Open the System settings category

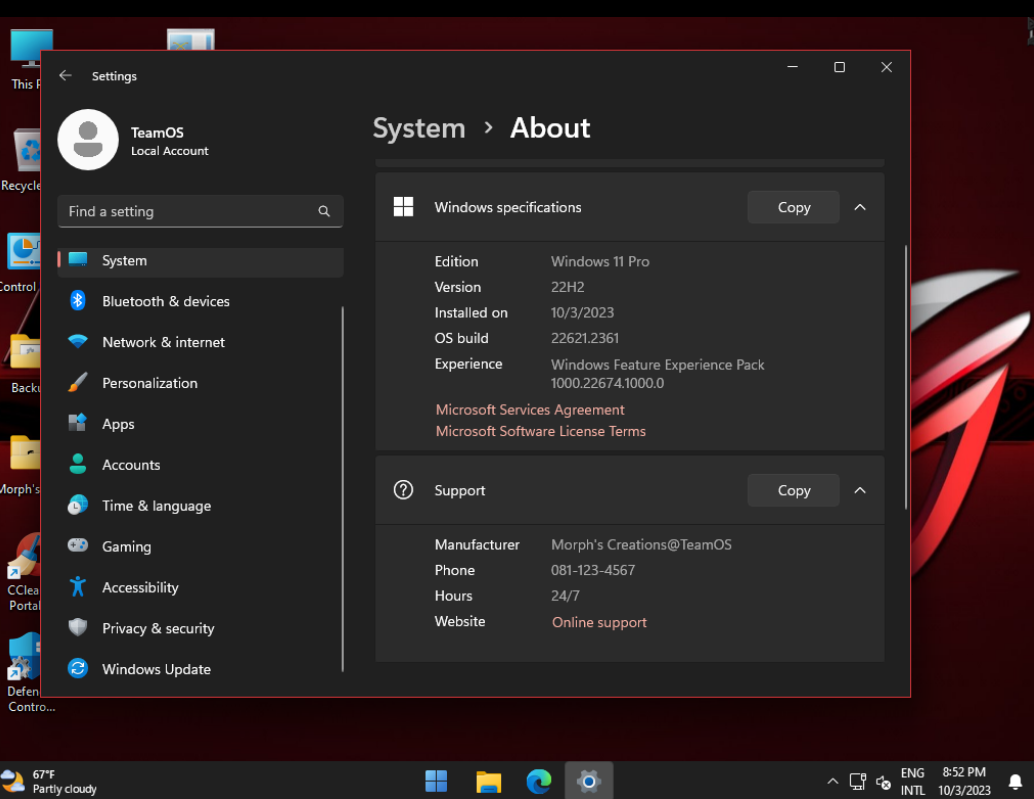coord(200,260)
